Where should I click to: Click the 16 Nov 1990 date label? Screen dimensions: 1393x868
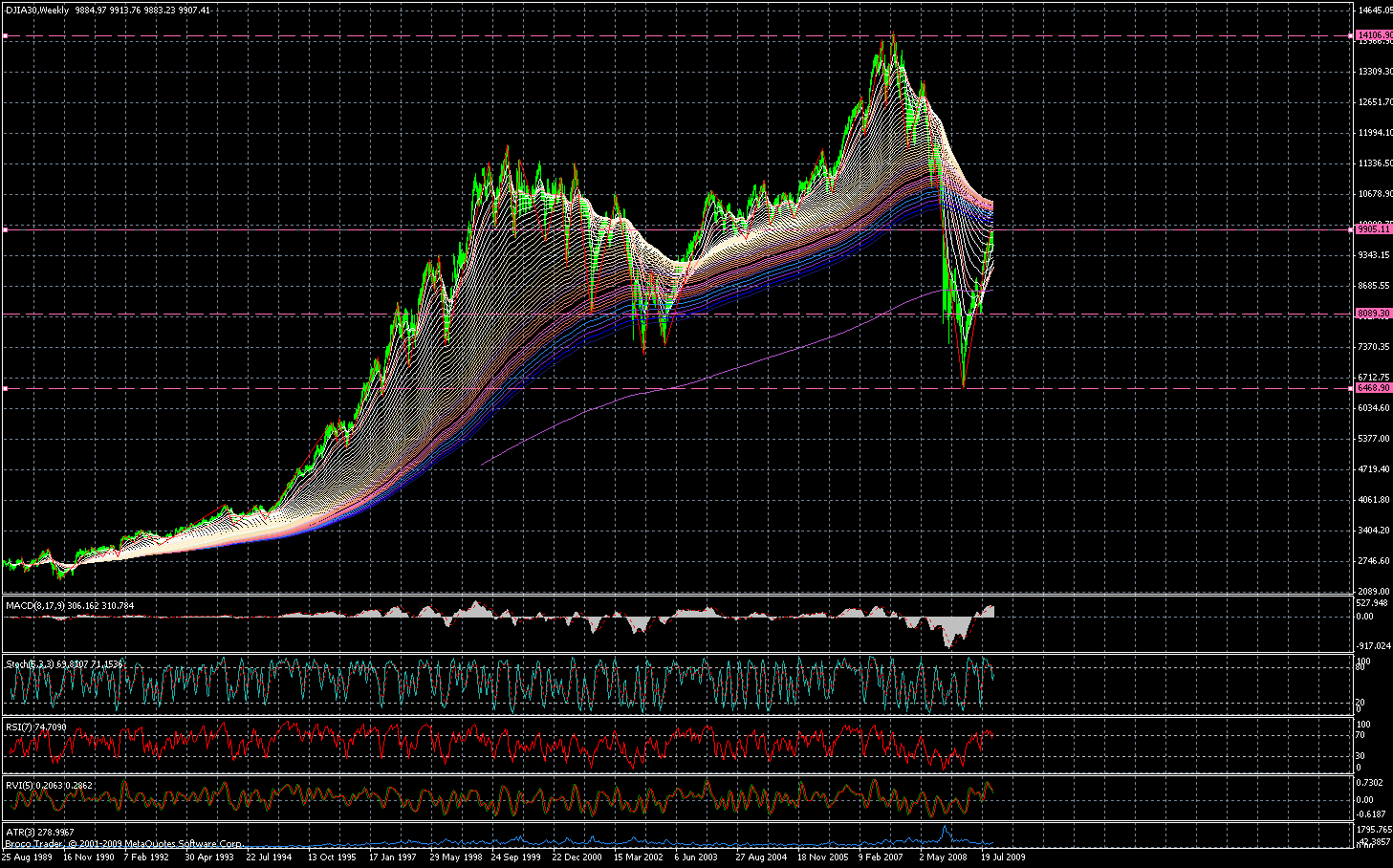89,857
